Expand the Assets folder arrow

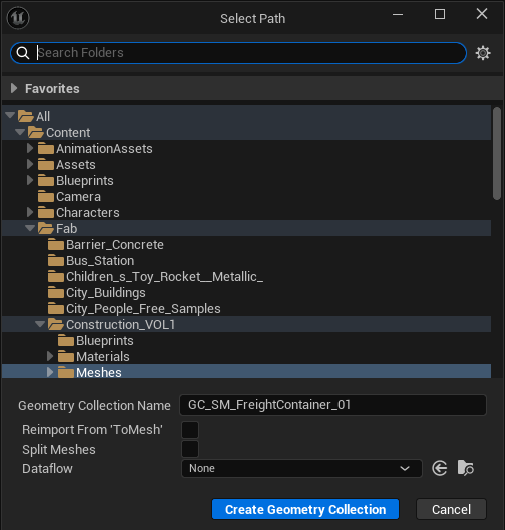point(30,164)
